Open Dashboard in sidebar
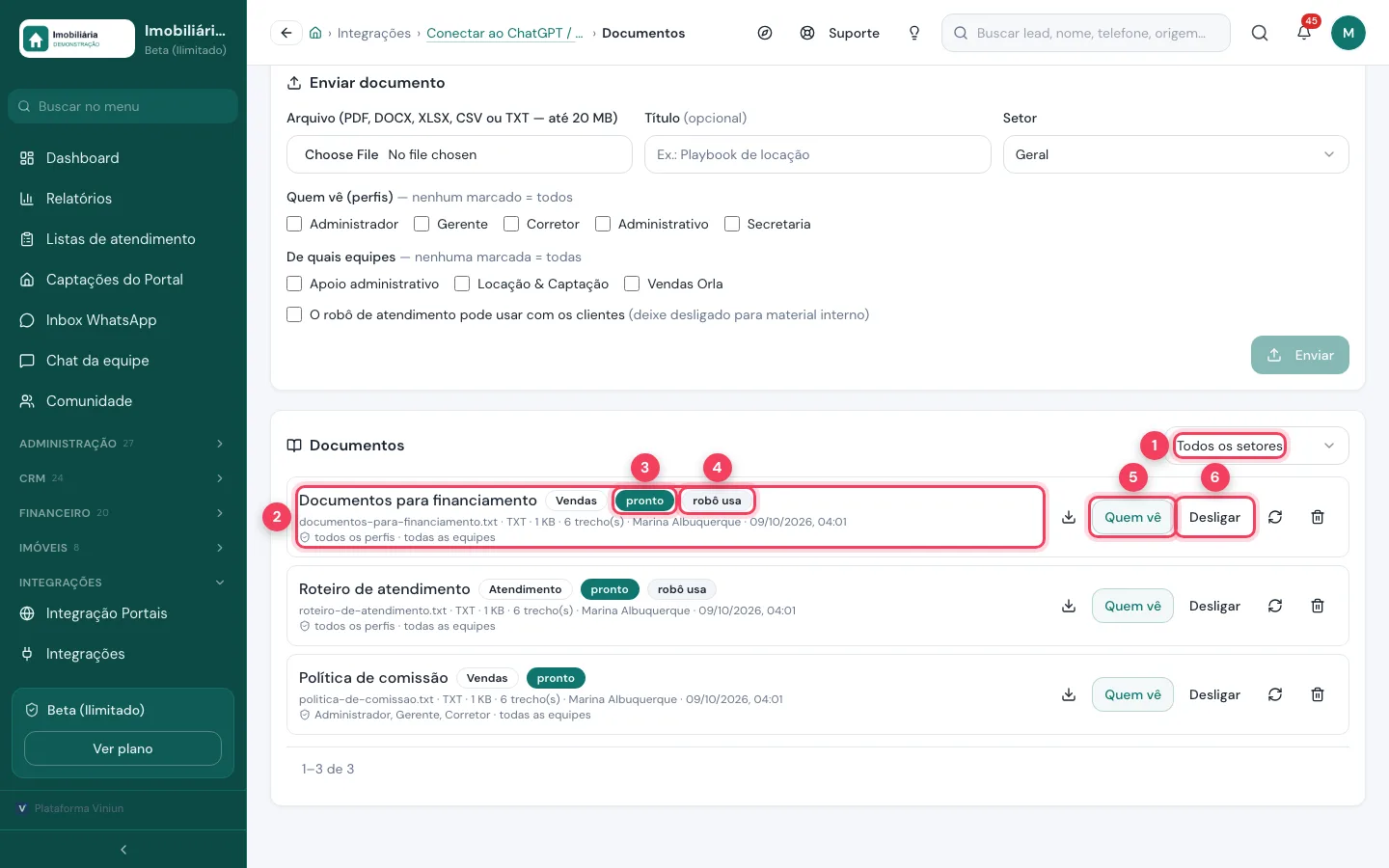The height and width of the screenshot is (868, 1389). coord(123,158)
